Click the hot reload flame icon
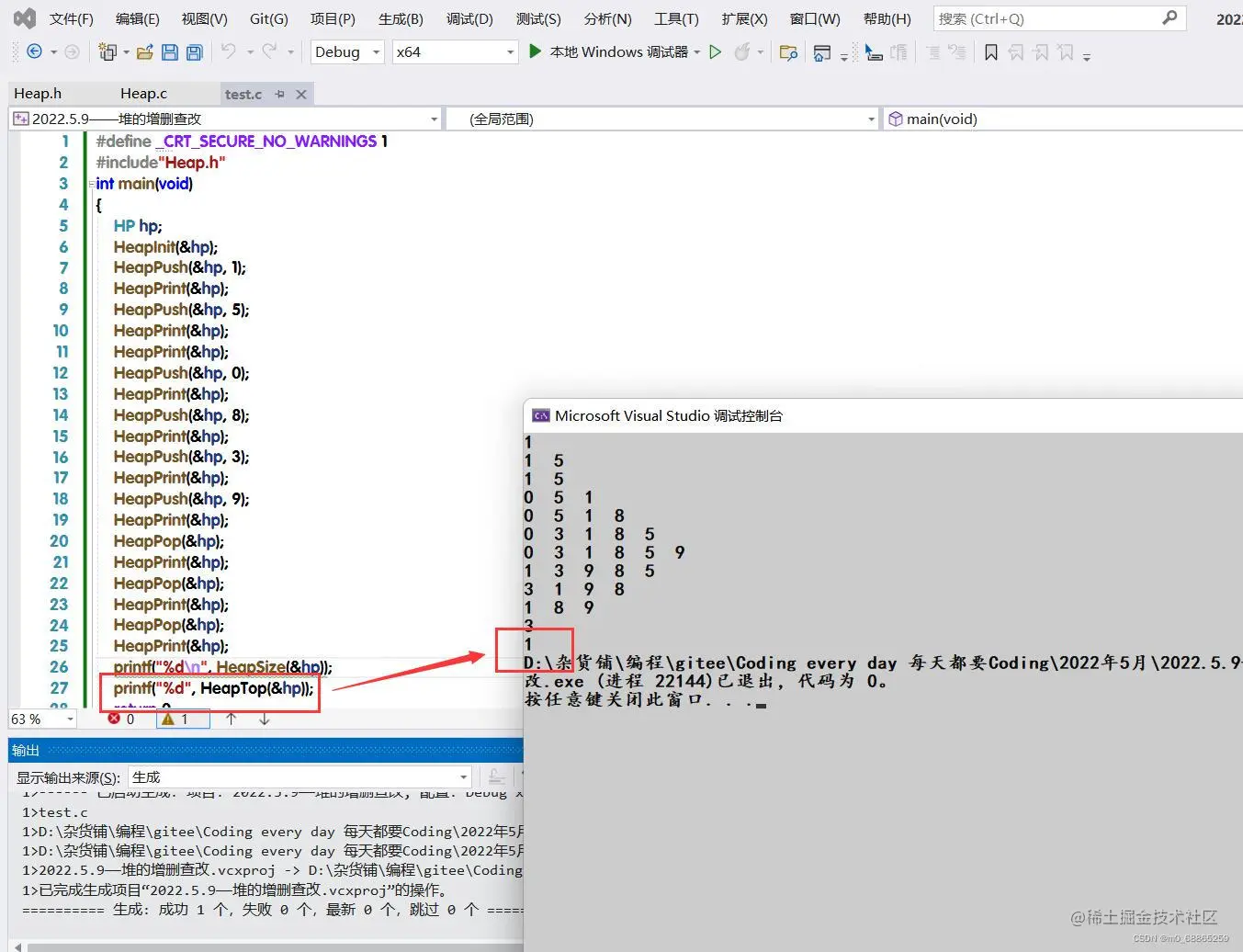Image resolution: width=1243 pixels, height=952 pixels. click(x=741, y=52)
